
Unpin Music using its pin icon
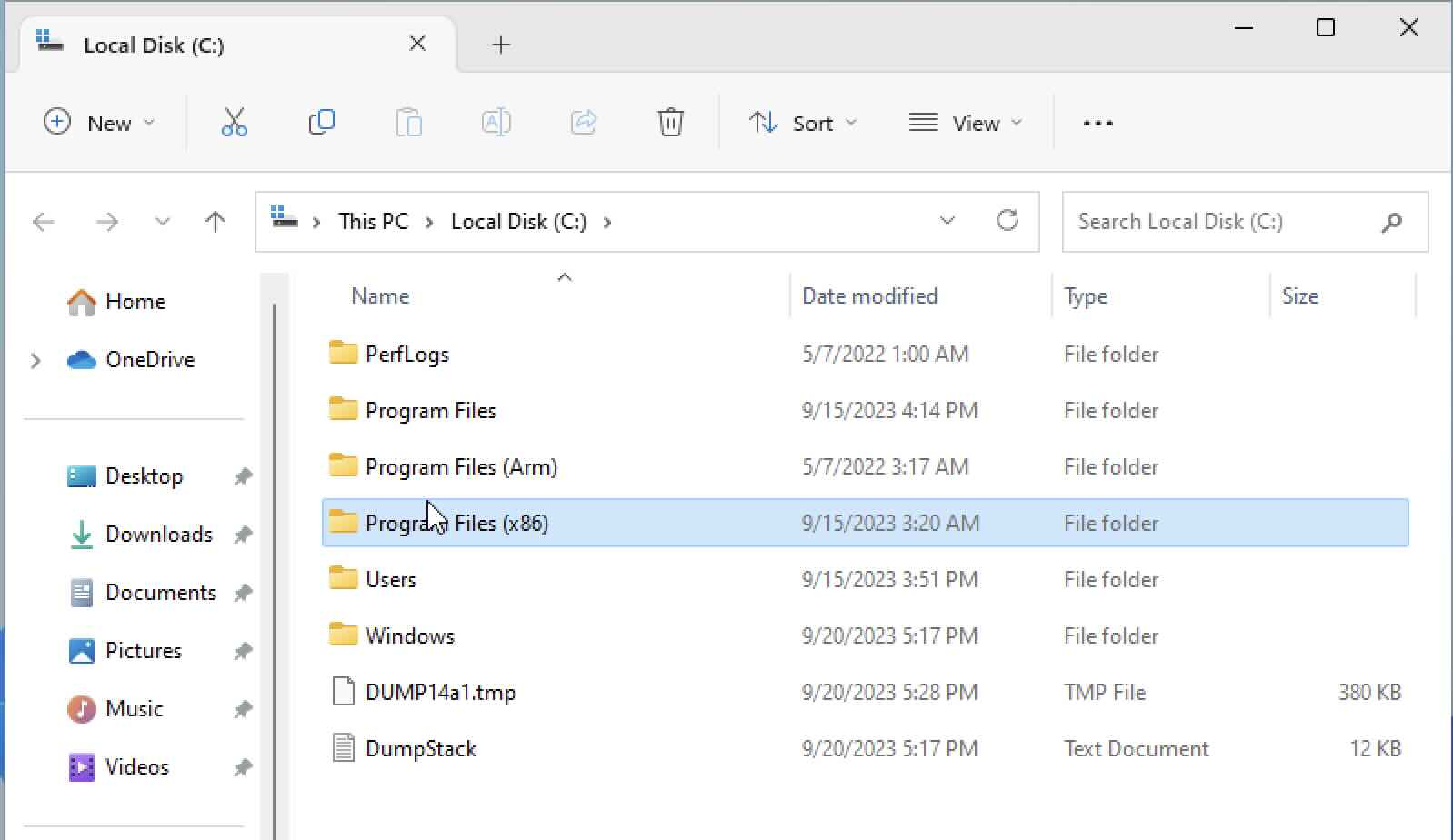(x=242, y=709)
